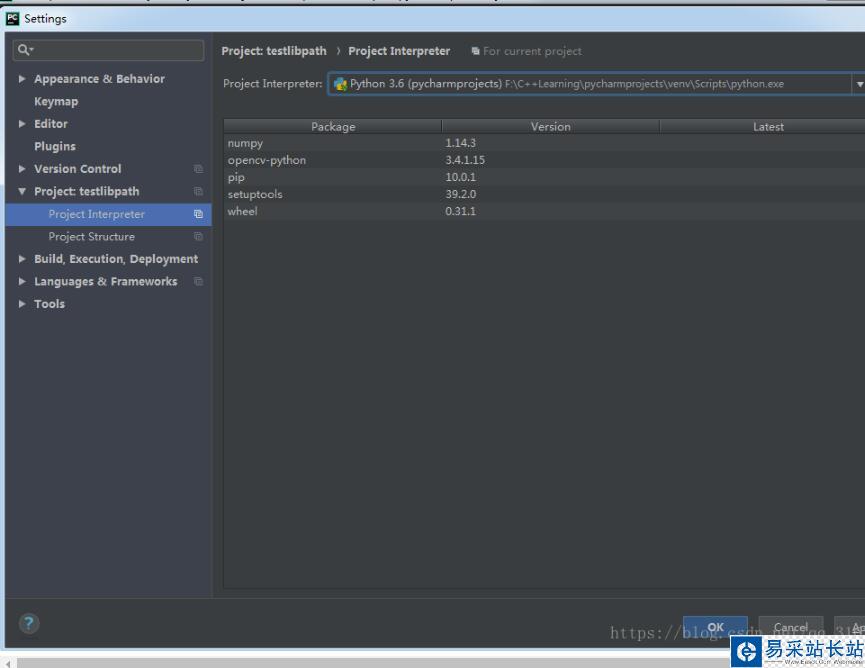
Task: Click version 10.0.1 cell
Action: click(461, 177)
